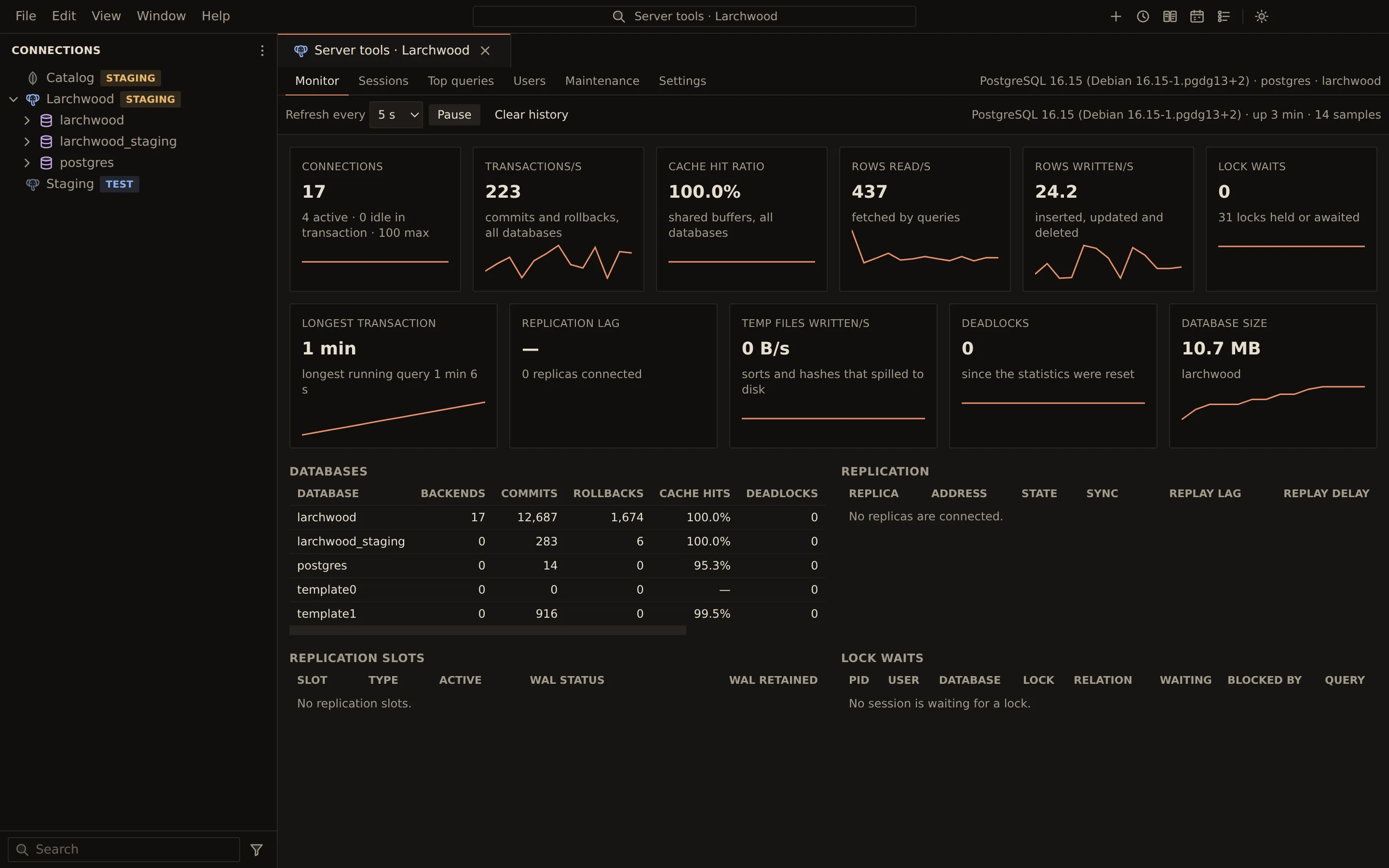This screenshot has height=868, width=1389.
Task: Click the checklist icon in the toolbar
Action: (1224, 17)
